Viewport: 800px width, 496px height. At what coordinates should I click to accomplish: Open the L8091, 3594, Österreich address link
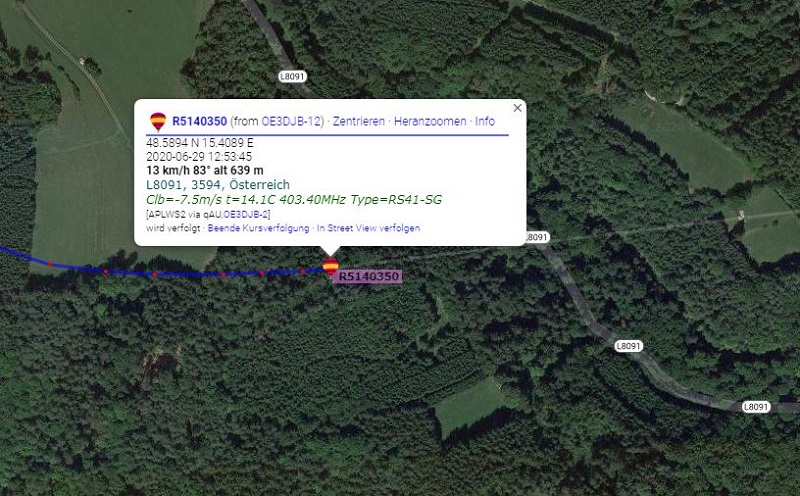(x=218, y=185)
